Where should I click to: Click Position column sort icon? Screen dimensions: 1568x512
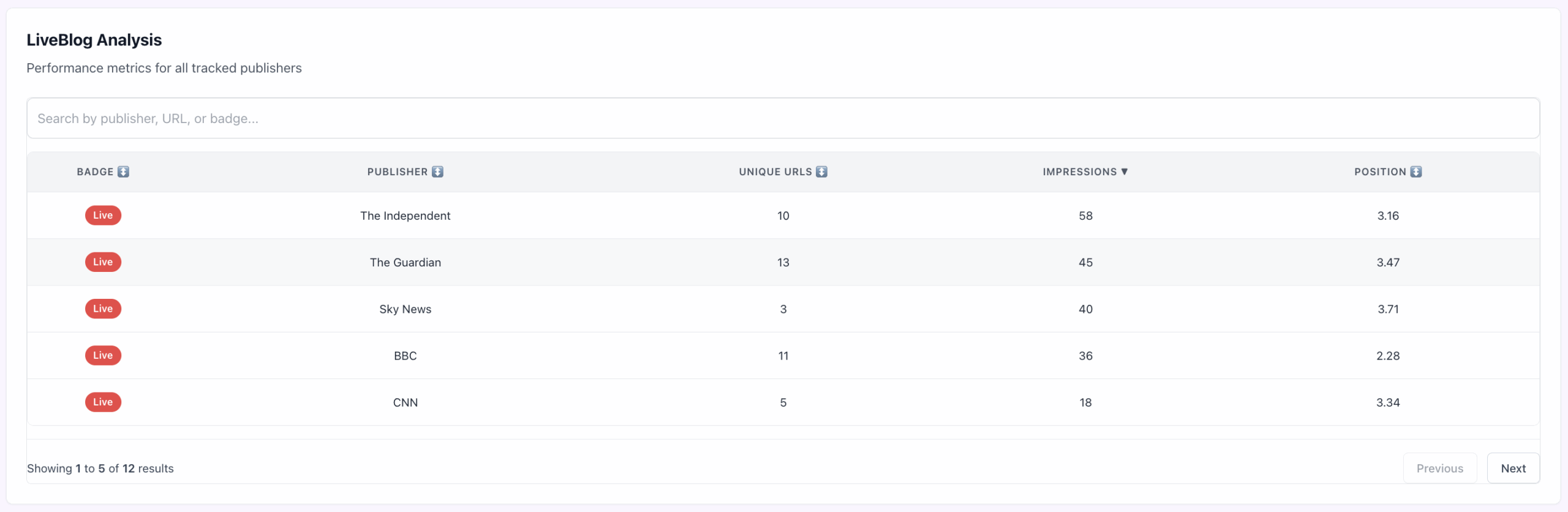click(1416, 172)
